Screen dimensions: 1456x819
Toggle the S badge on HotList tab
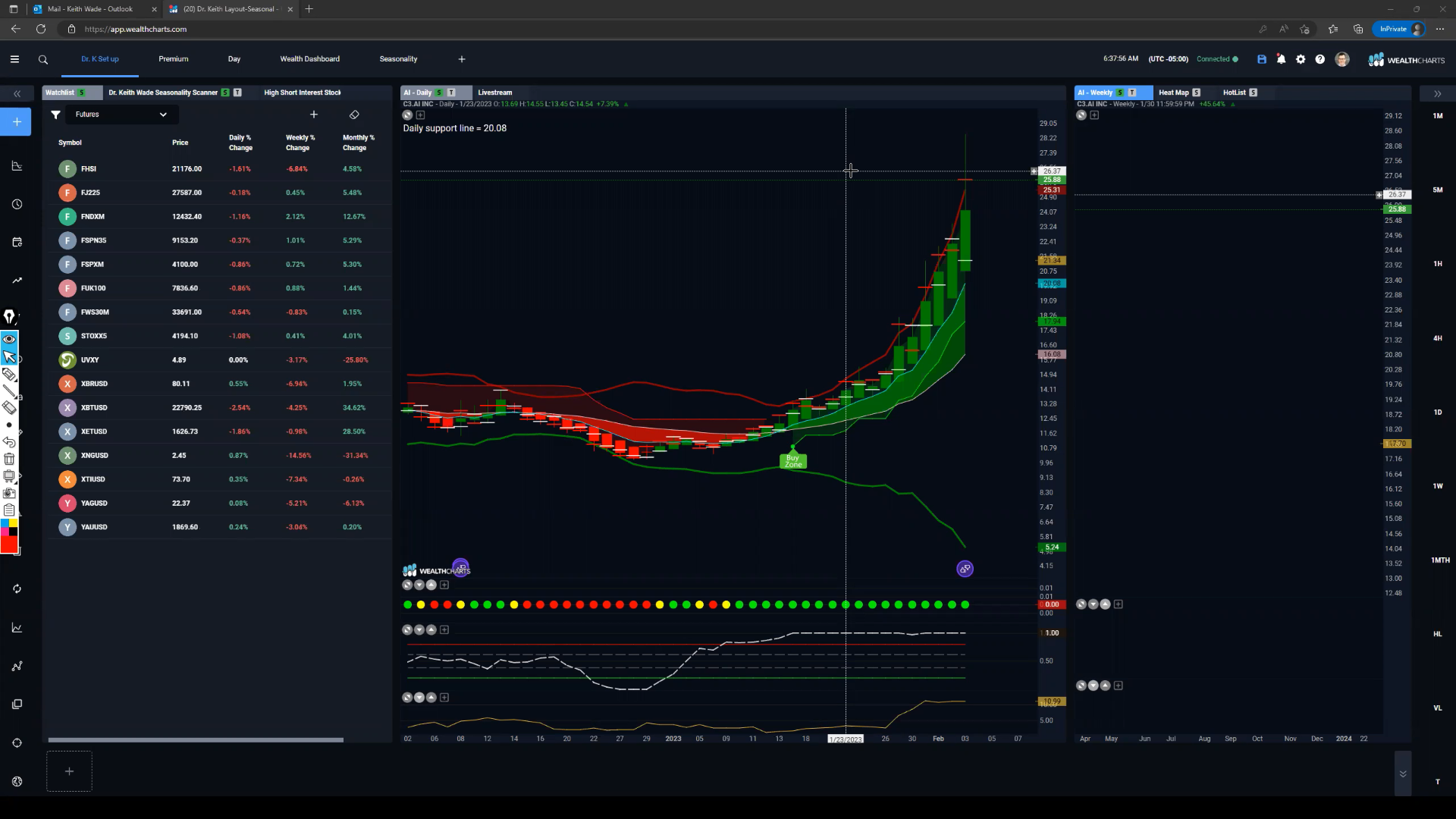[x=1254, y=93]
